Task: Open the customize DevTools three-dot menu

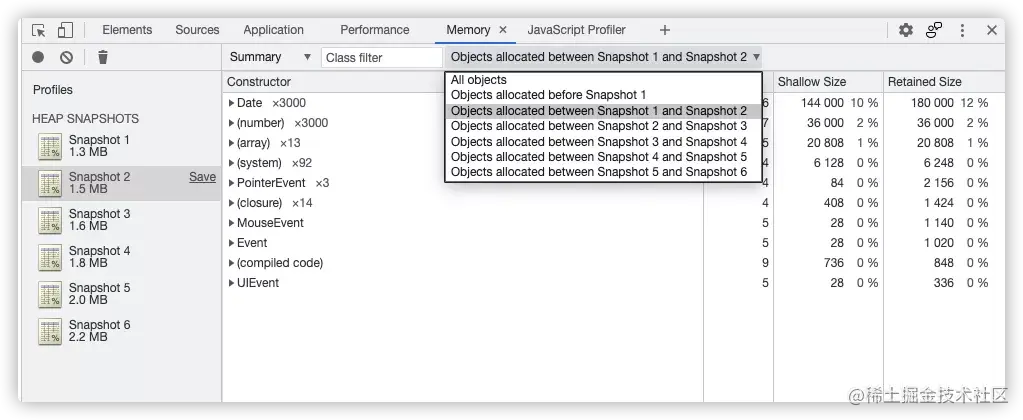Action: coord(962,30)
